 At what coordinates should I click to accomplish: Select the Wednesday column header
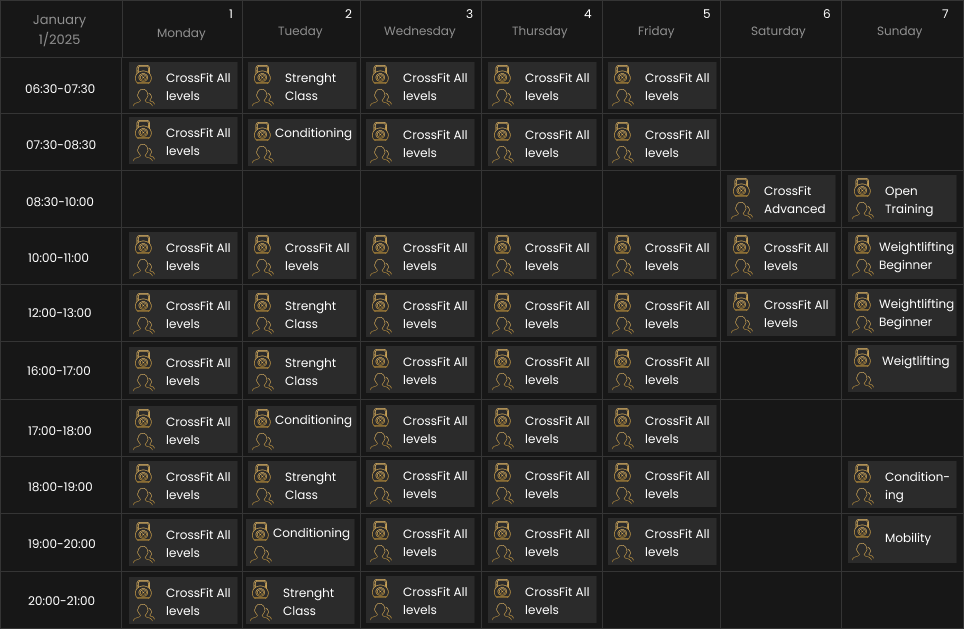coord(420,31)
